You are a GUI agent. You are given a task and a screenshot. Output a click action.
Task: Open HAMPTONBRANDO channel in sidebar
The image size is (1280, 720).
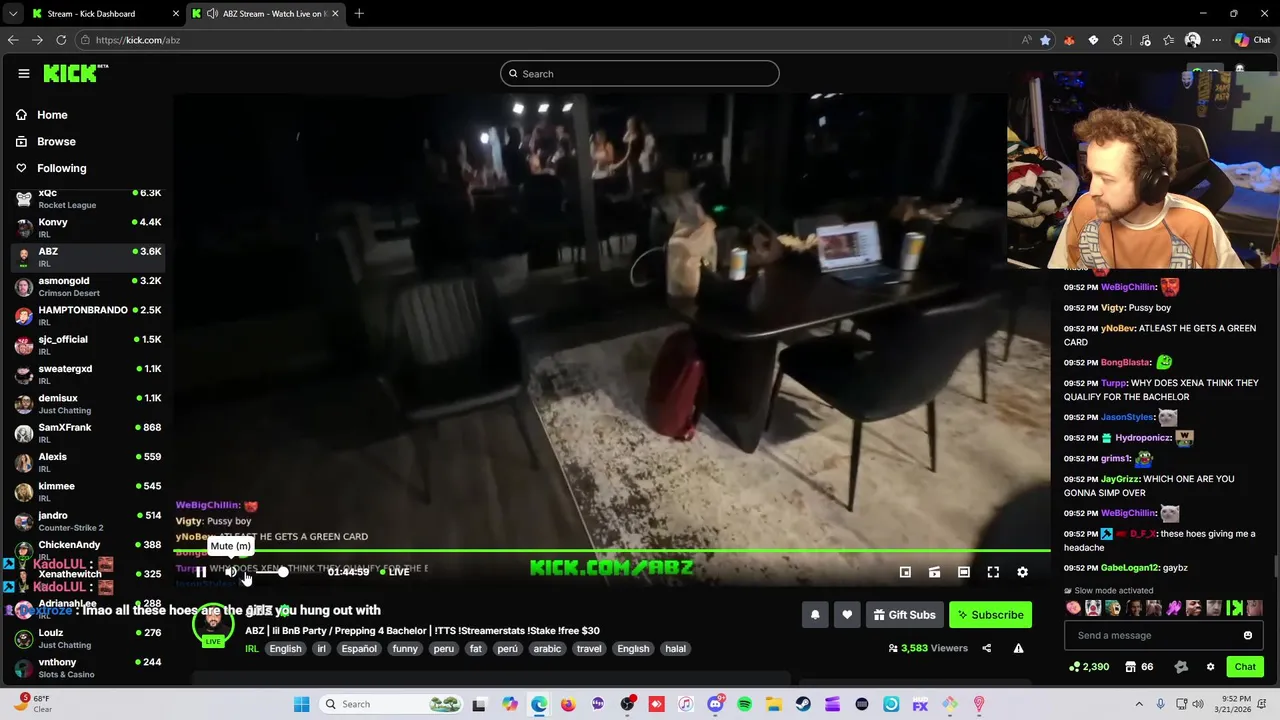click(88, 316)
